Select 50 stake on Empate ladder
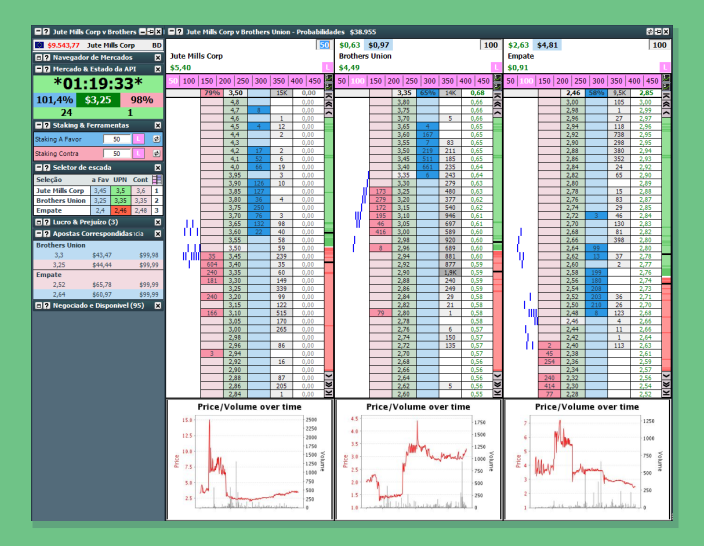 [510, 81]
